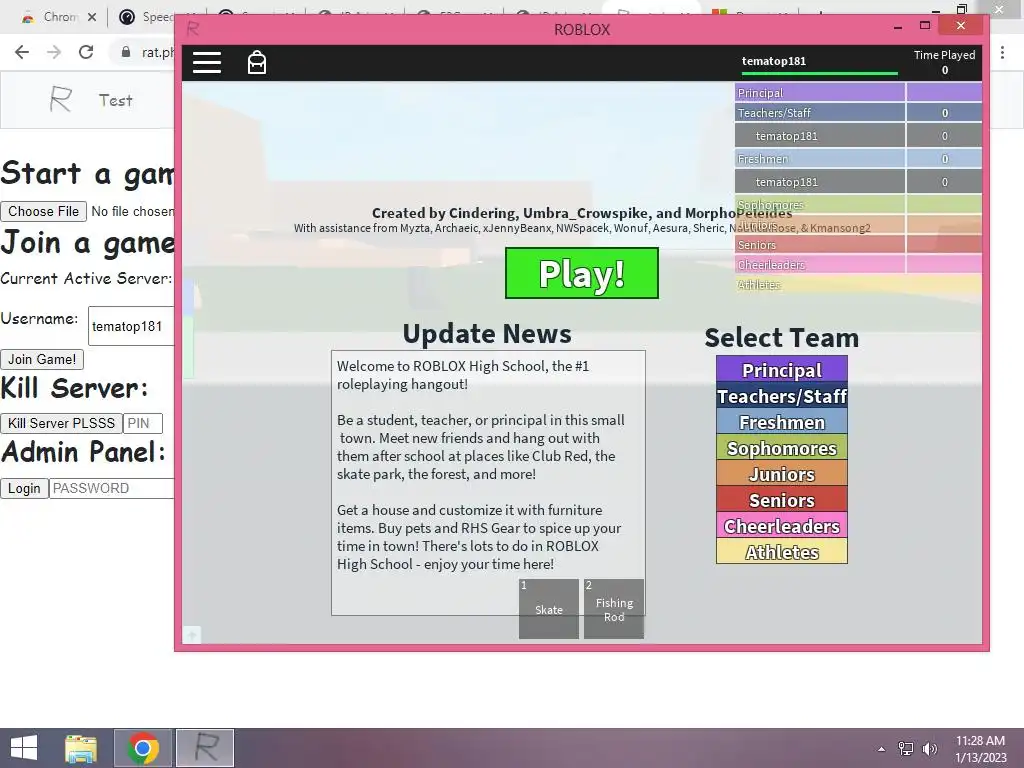Click ROBLOX app icon in taskbar
The height and width of the screenshot is (768, 1024).
click(205, 748)
